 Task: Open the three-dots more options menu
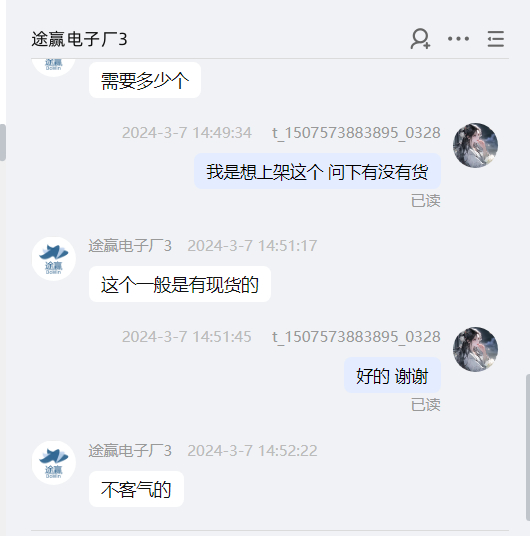458,39
